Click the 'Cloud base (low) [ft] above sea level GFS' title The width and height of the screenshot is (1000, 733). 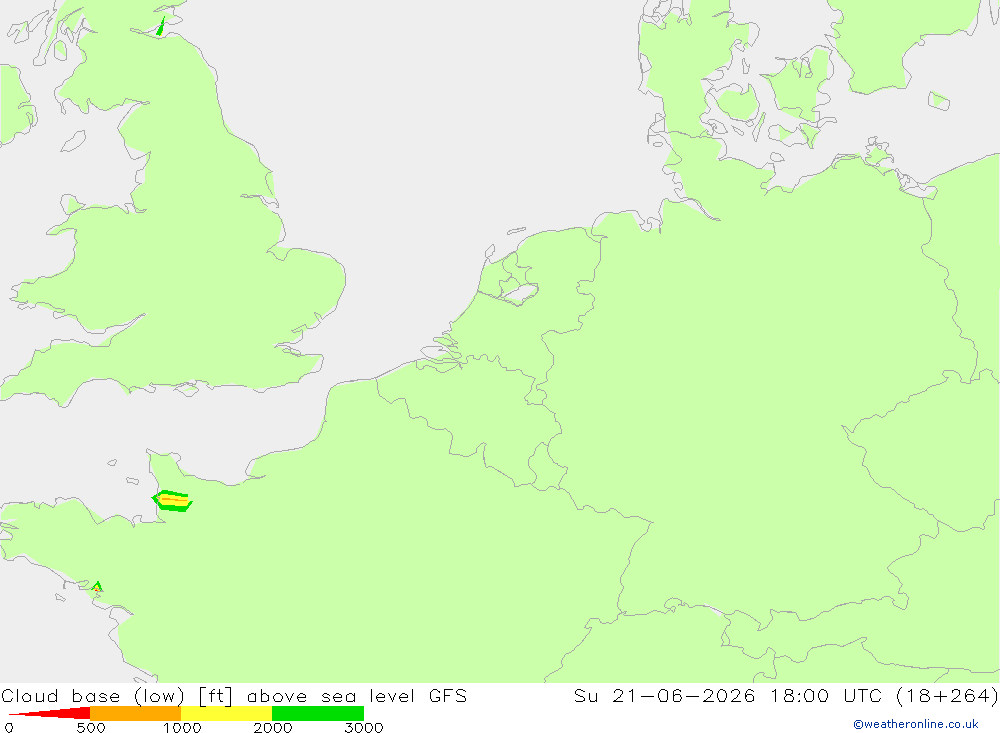tap(234, 696)
